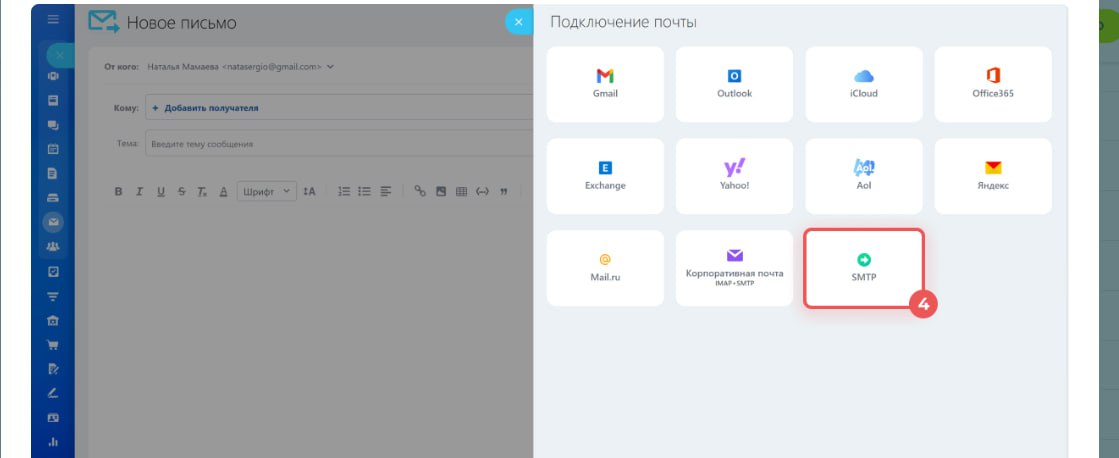The height and width of the screenshot is (458, 1119).
Task: Toggle italic formatting in editor toolbar
Action: point(140,191)
